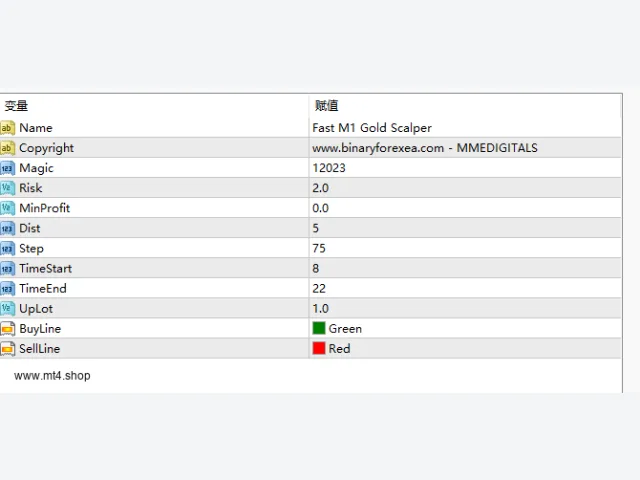The image size is (640, 480).
Task: Edit the Name value Fast M1 Gold Scalper
Action: tap(372, 128)
